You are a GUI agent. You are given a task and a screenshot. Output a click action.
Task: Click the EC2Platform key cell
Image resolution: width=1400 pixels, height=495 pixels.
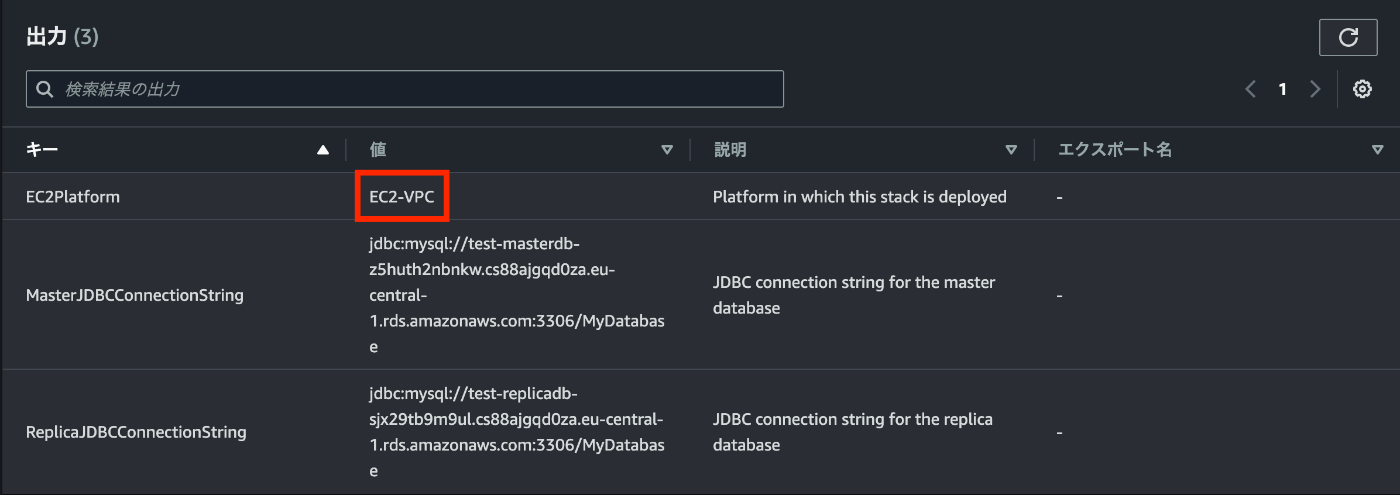tap(73, 197)
